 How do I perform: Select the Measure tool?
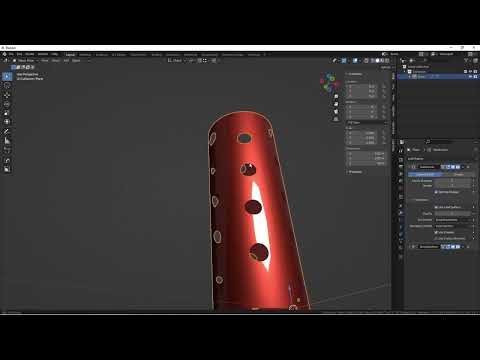[x=7, y=141]
